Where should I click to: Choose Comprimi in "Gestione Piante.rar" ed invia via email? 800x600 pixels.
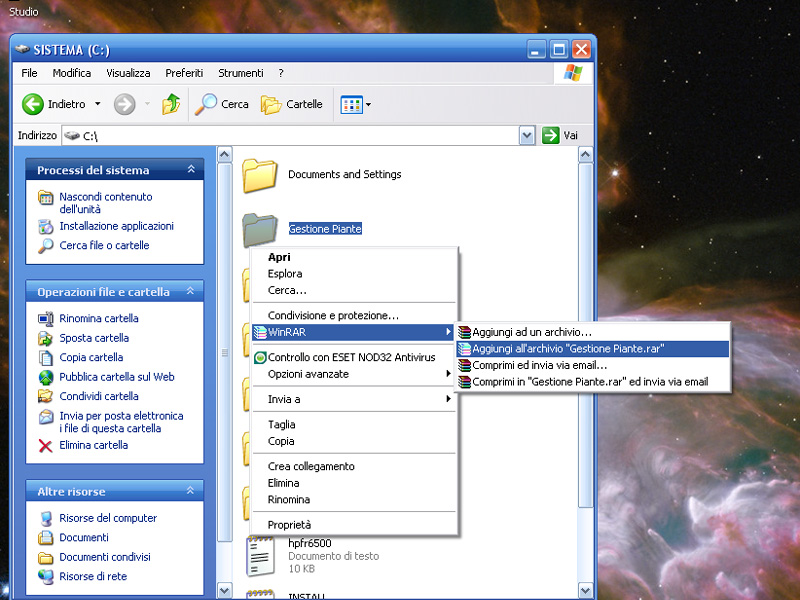[x=592, y=382]
